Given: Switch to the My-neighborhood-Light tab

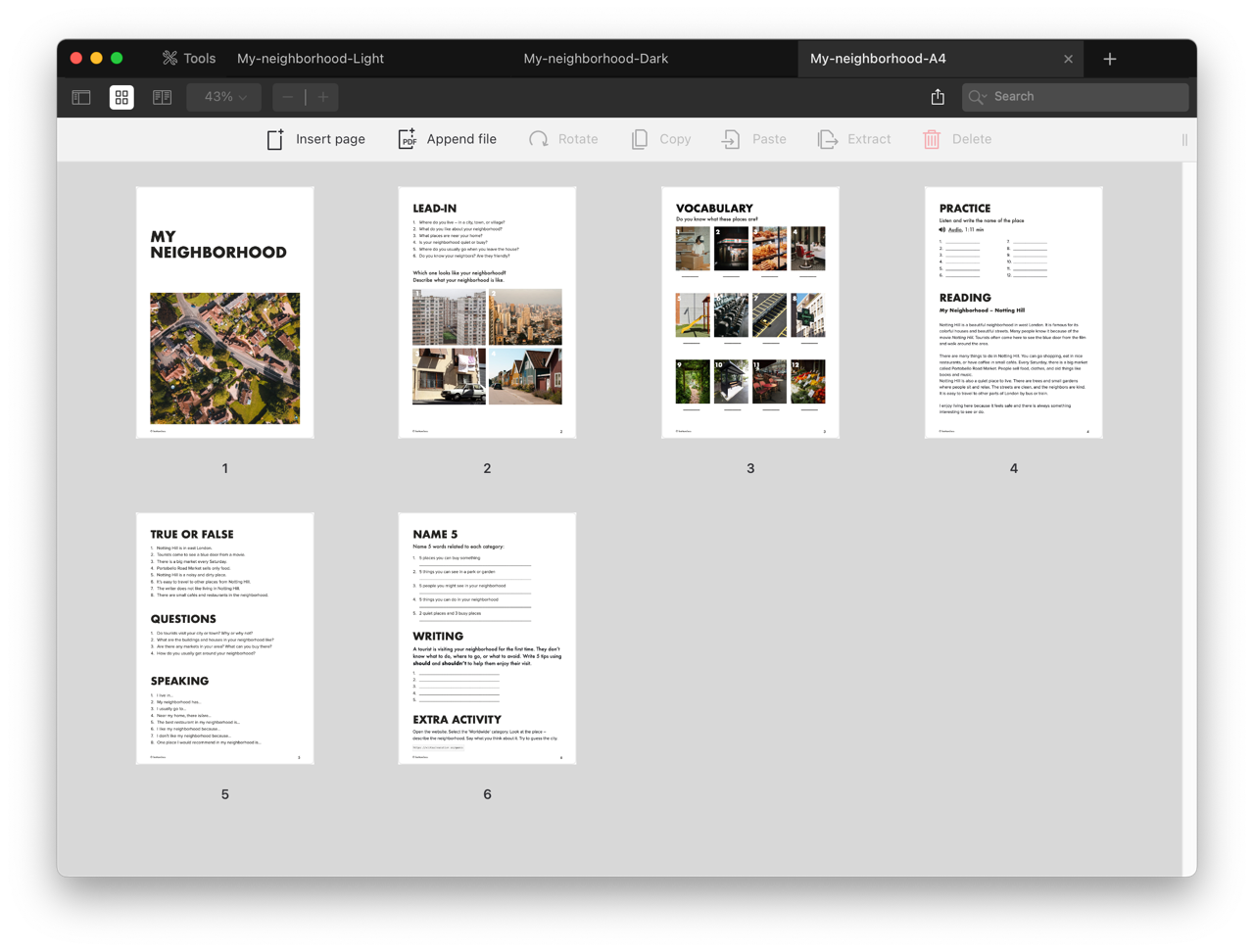Looking at the screenshot, I should [x=311, y=58].
